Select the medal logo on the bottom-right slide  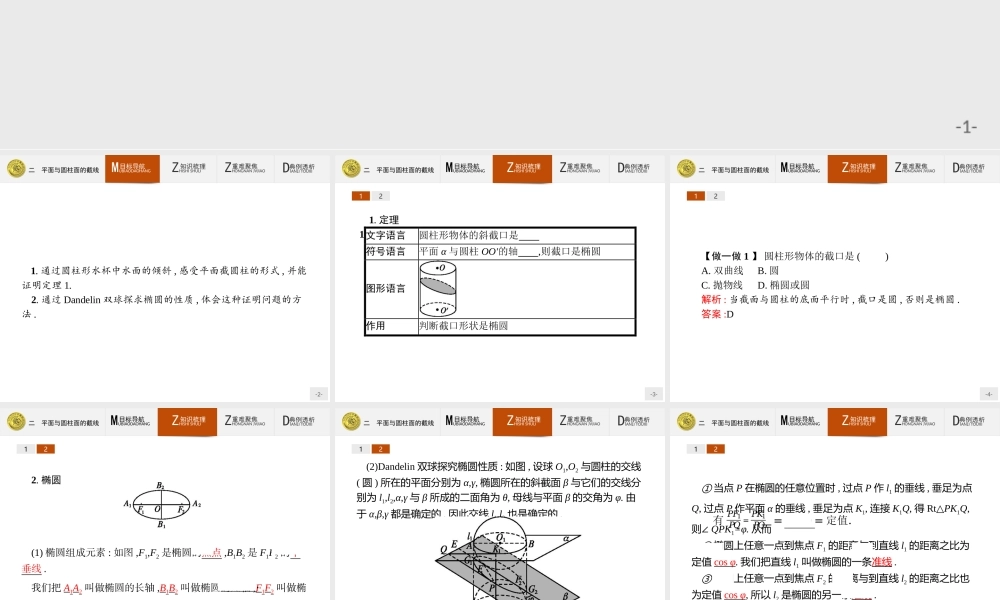pyautogui.click(x=684, y=421)
